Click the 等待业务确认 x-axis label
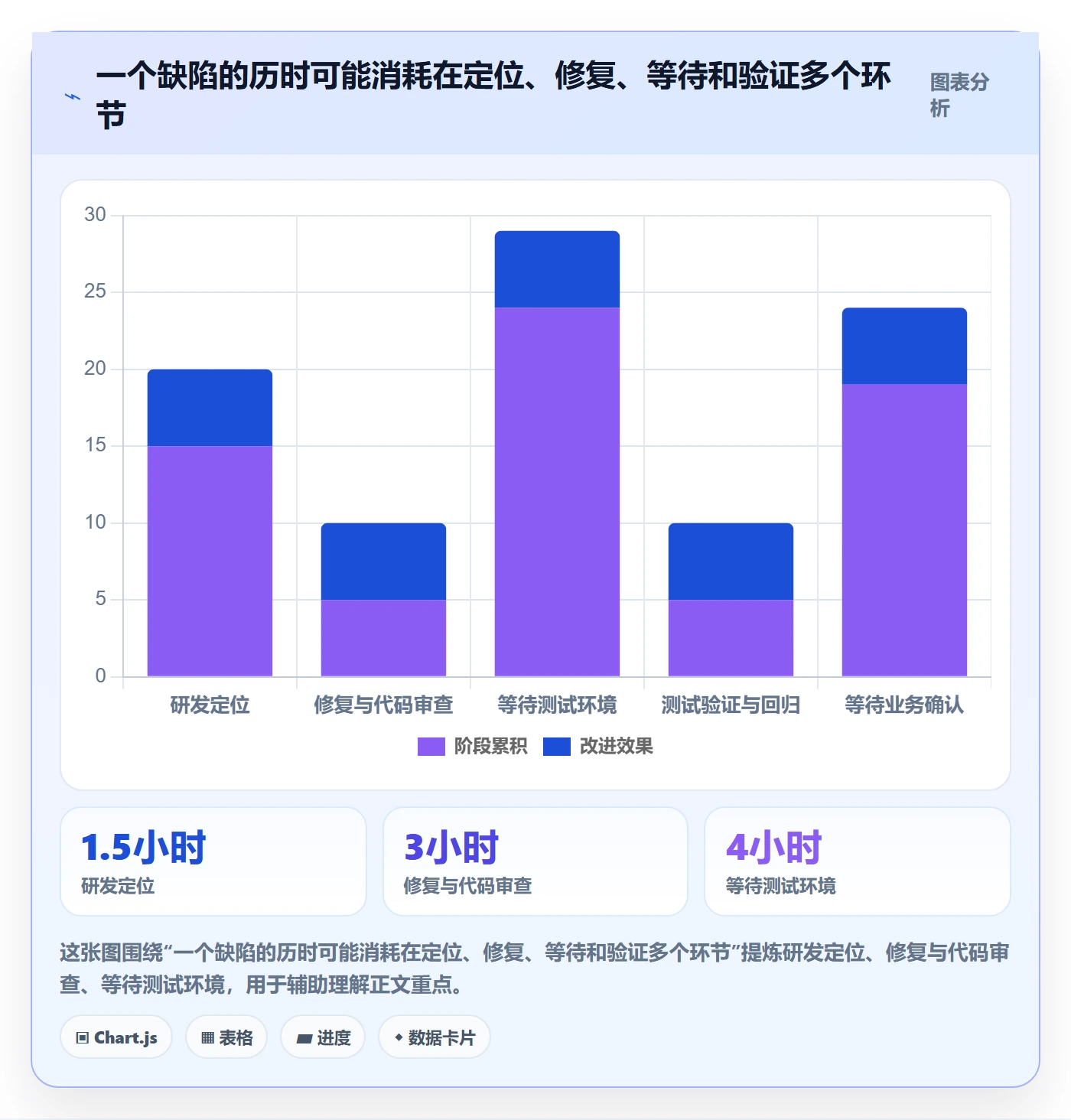This screenshot has width=1071, height=1120. [904, 705]
